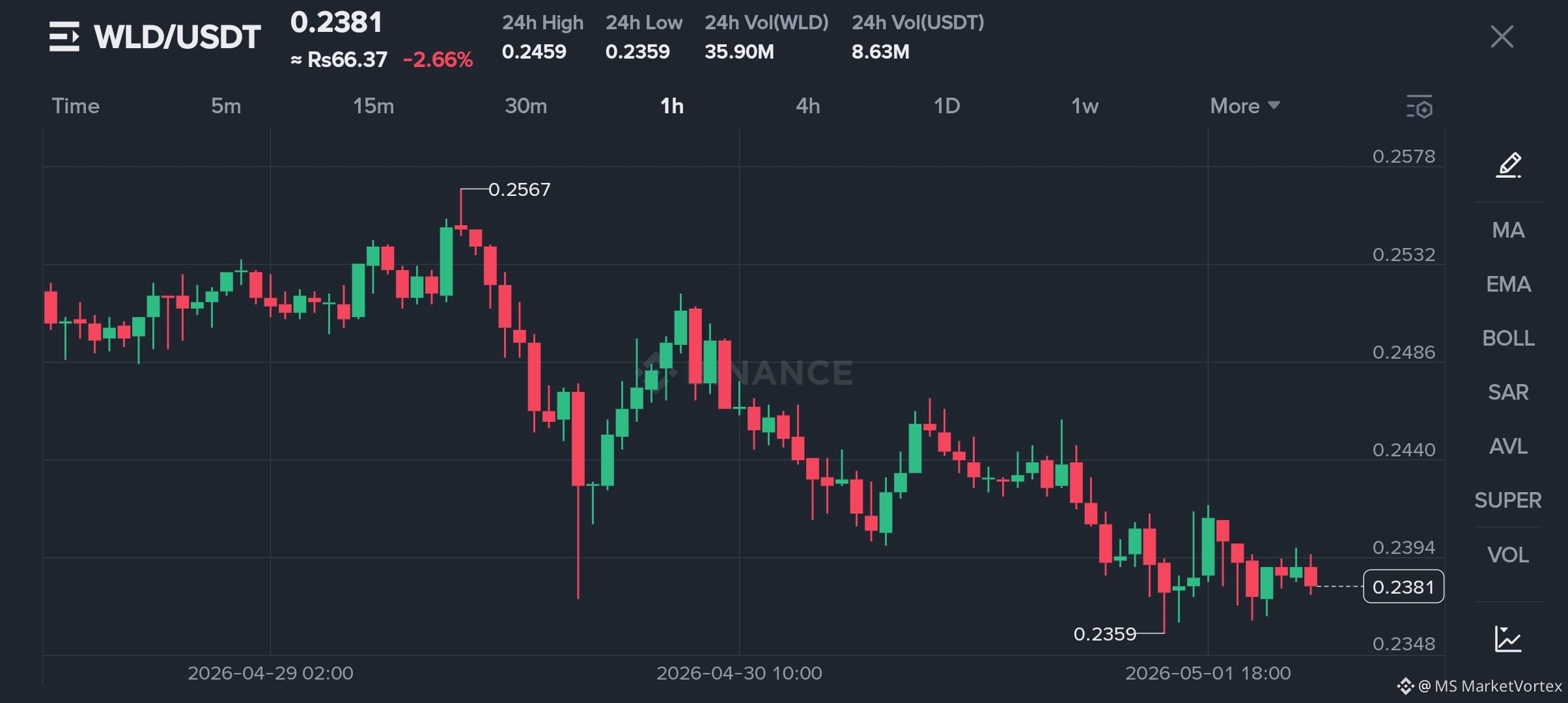This screenshot has height=703, width=1568.
Task: Click the 0.2578 price axis label
Action: [x=1403, y=156]
